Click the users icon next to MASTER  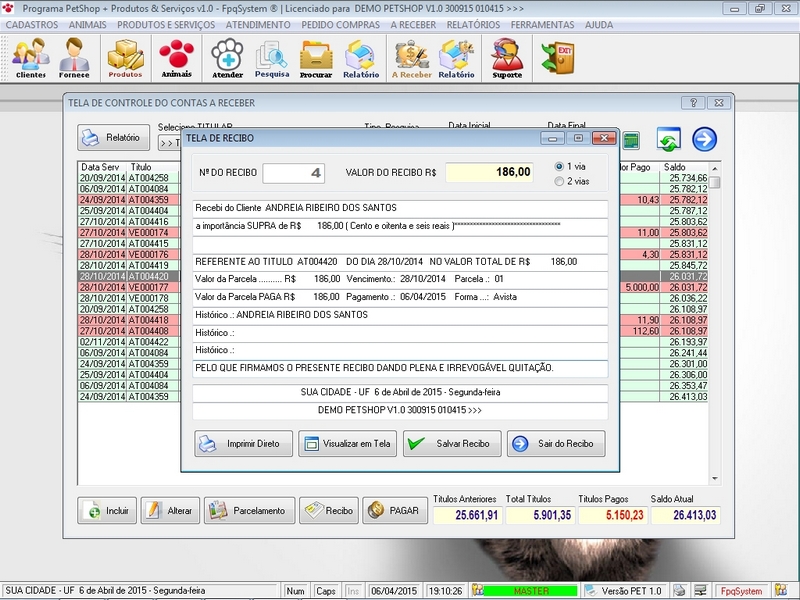pyautogui.click(x=477, y=590)
